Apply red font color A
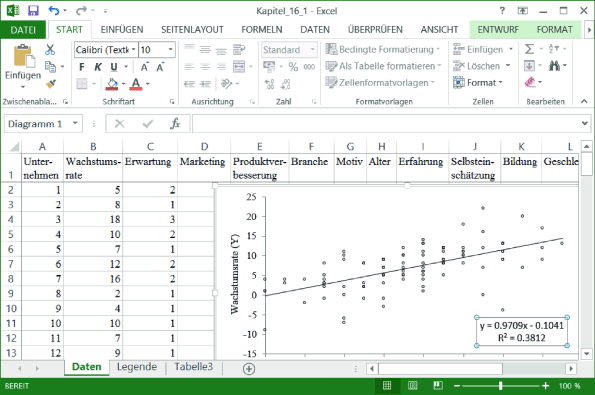The height and width of the screenshot is (395, 595). pyautogui.click(x=136, y=84)
